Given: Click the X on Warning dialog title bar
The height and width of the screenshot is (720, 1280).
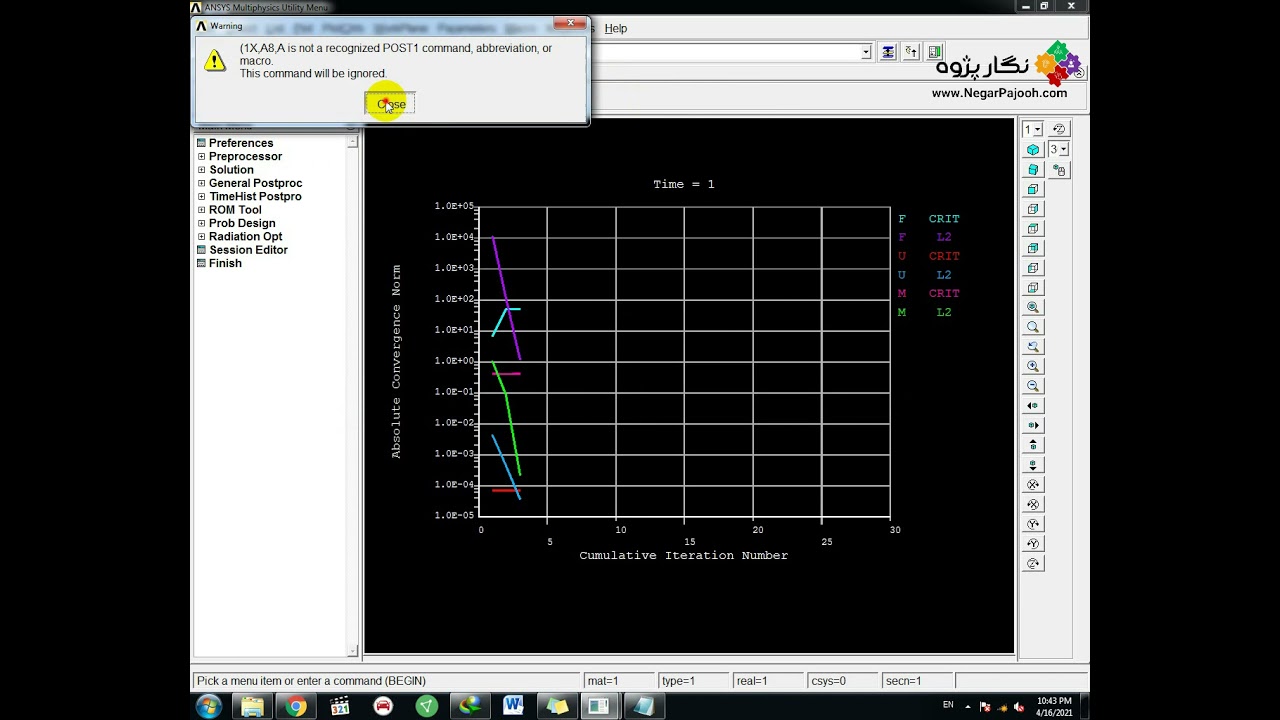Looking at the screenshot, I should (571, 23).
